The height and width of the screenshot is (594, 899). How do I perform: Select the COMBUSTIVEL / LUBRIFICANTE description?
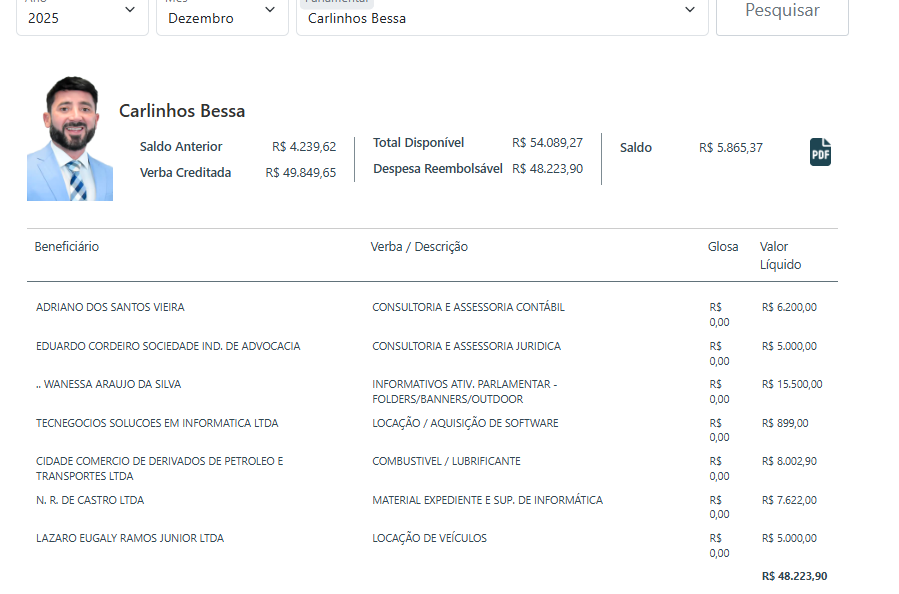[x=446, y=462]
